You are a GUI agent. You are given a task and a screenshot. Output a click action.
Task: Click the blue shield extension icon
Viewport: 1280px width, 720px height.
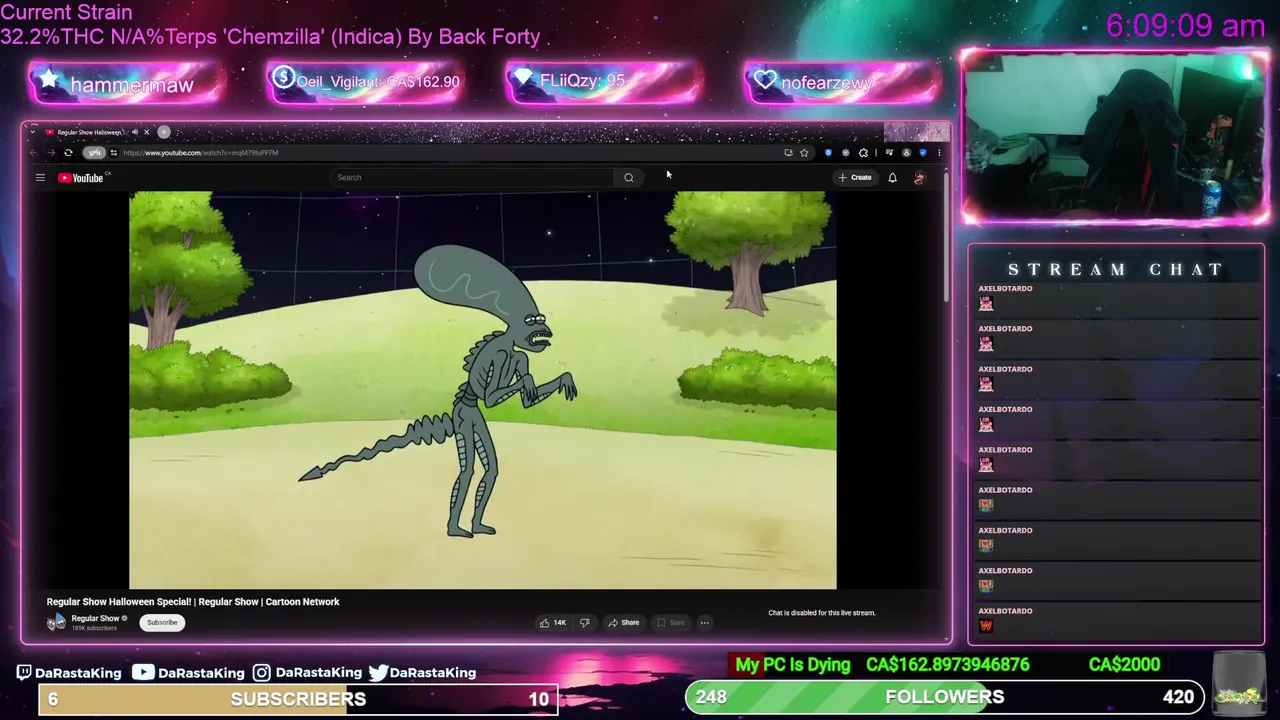pos(828,152)
